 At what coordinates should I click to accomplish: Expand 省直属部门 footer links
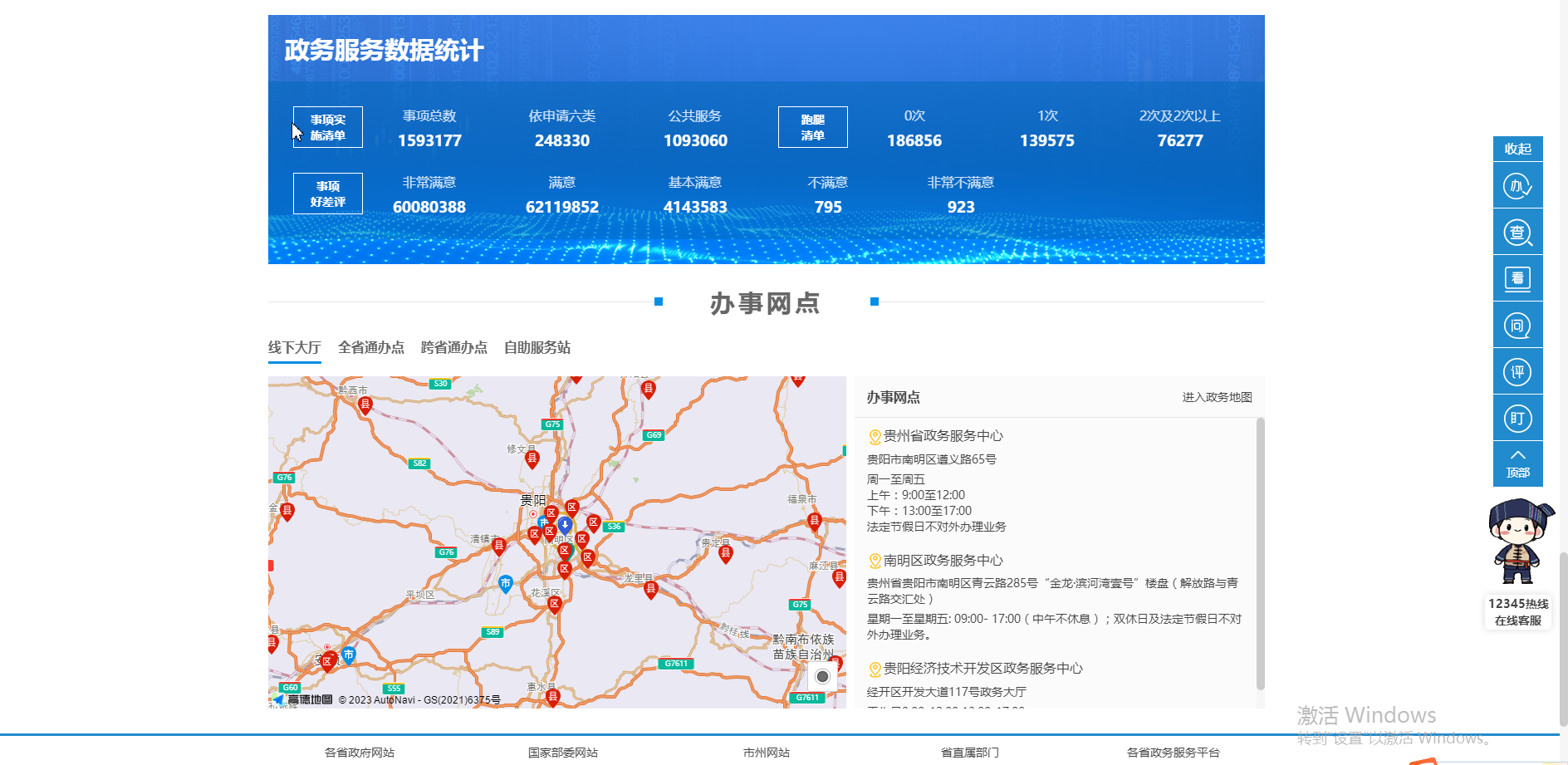tap(970, 753)
